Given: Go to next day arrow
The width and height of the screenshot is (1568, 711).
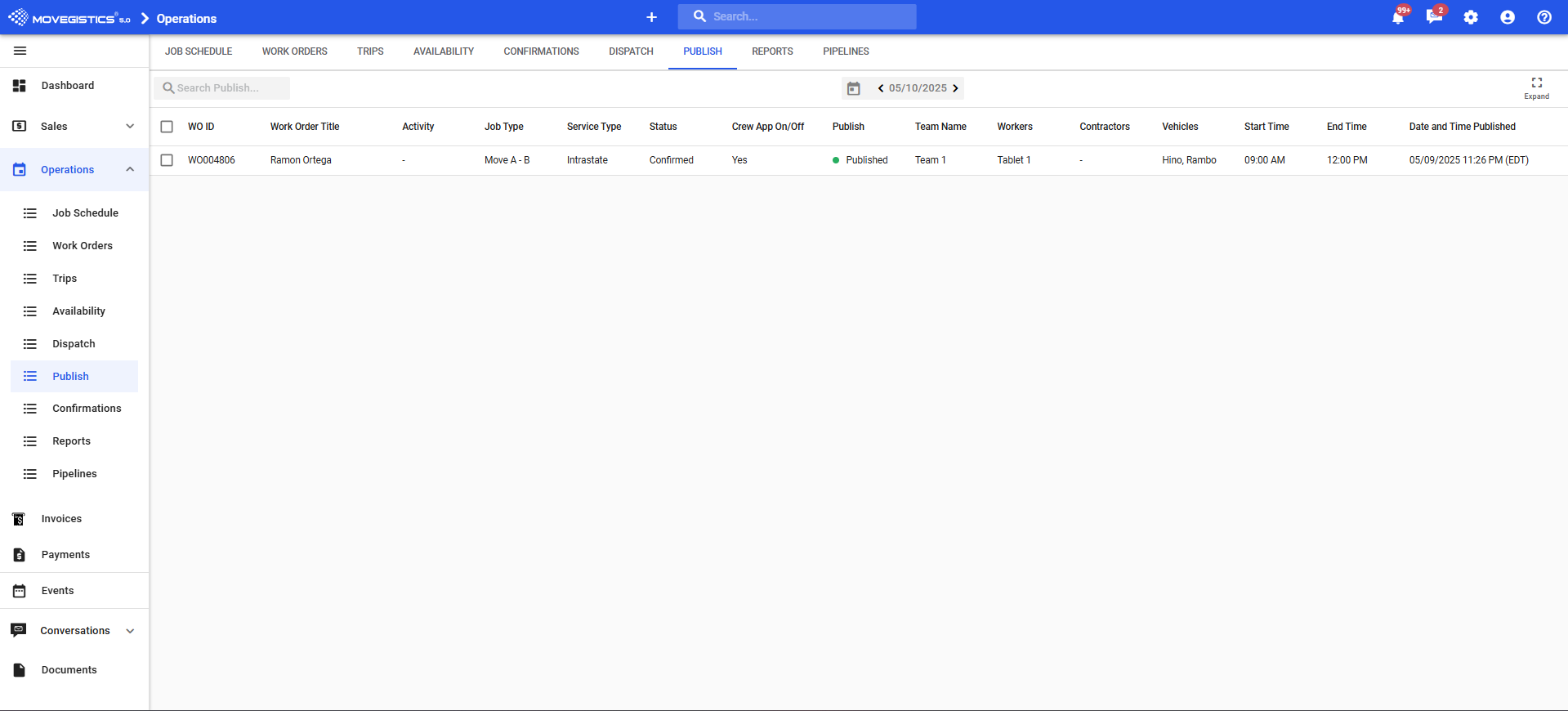Looking at the screenshot, I should coord(955,88).
